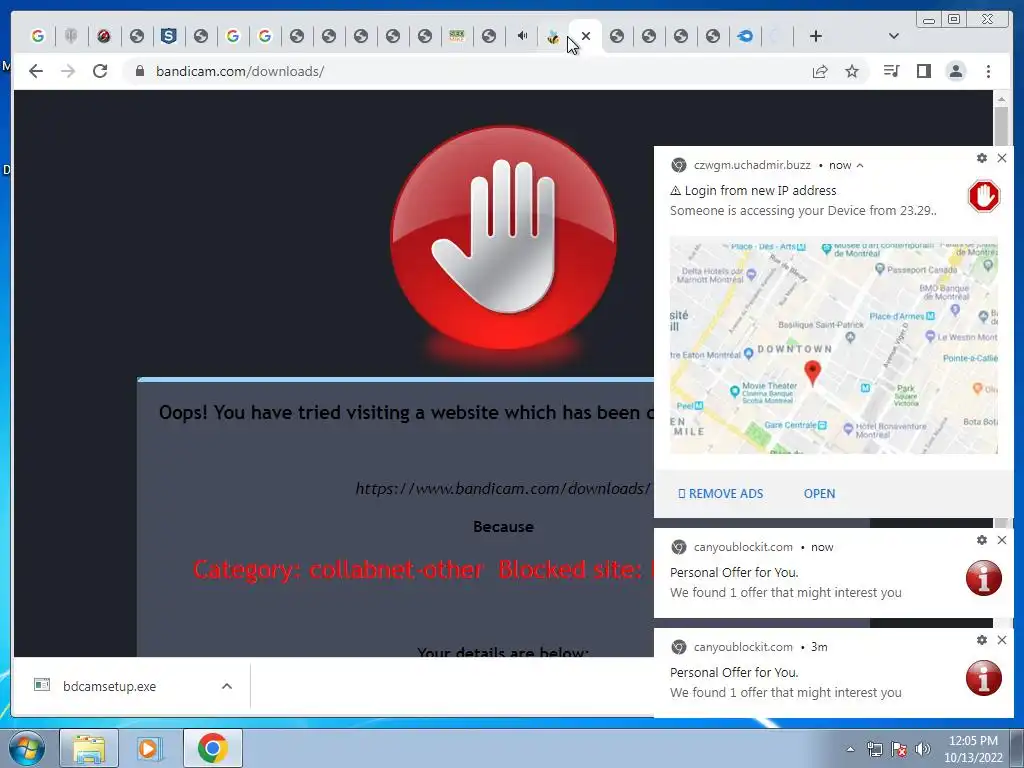
Task: Click the page vertical scrollbar thumb
Action: click(x=1001, y=127)
